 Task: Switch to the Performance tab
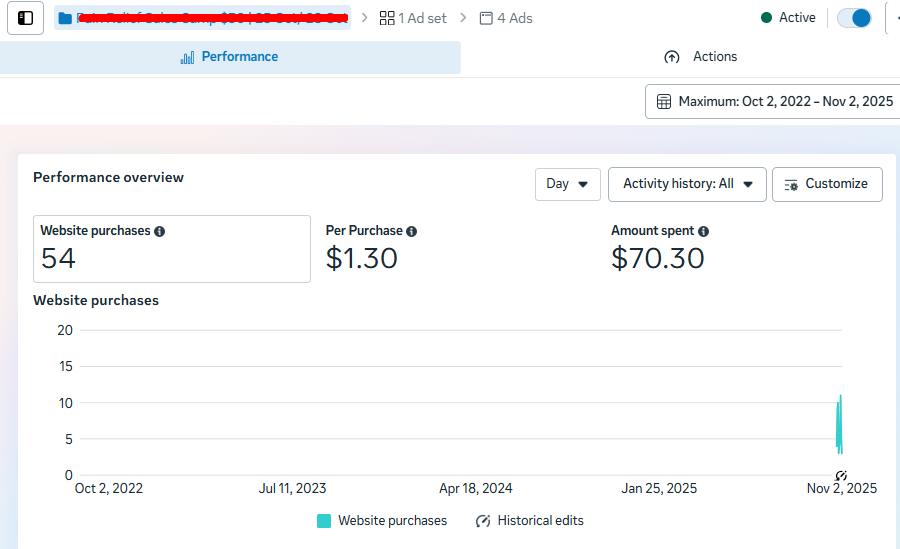229,57
